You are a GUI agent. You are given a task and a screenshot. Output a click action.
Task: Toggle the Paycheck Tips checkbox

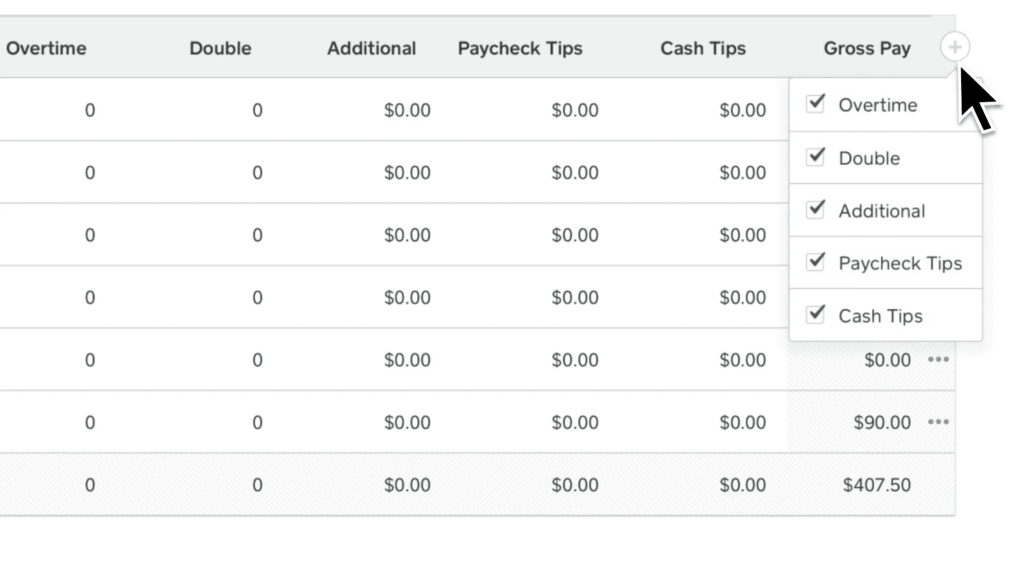click(816, 262)
